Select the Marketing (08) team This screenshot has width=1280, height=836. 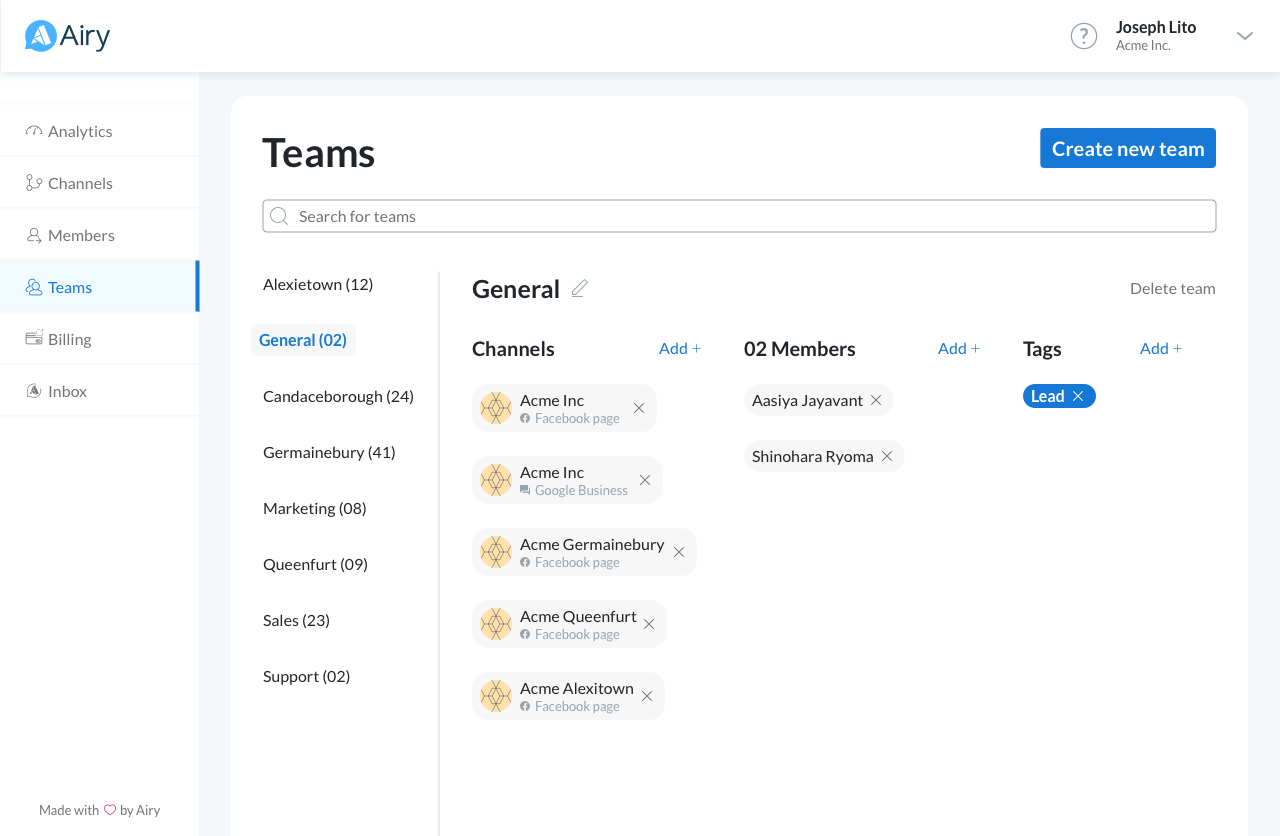coord(315,508)
